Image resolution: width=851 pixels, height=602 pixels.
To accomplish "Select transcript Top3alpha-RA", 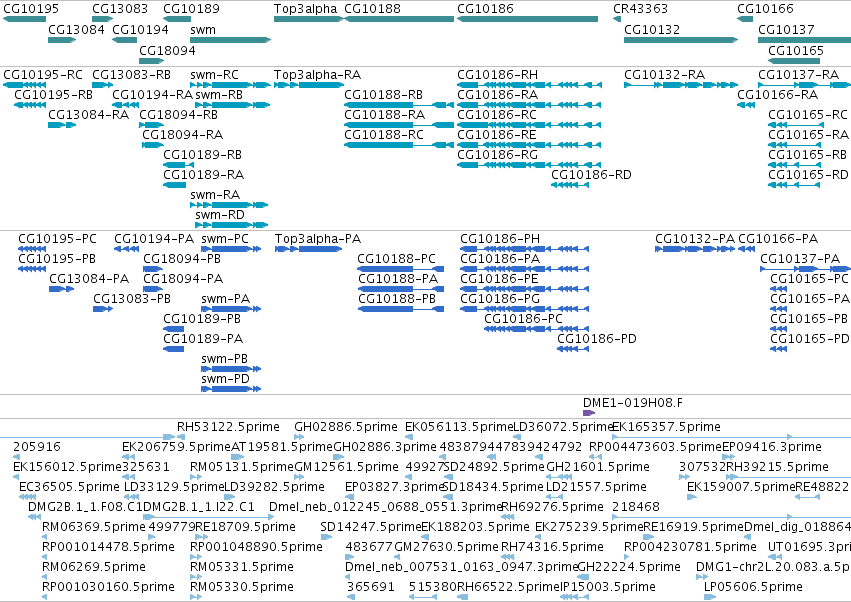I will (317, 74).
